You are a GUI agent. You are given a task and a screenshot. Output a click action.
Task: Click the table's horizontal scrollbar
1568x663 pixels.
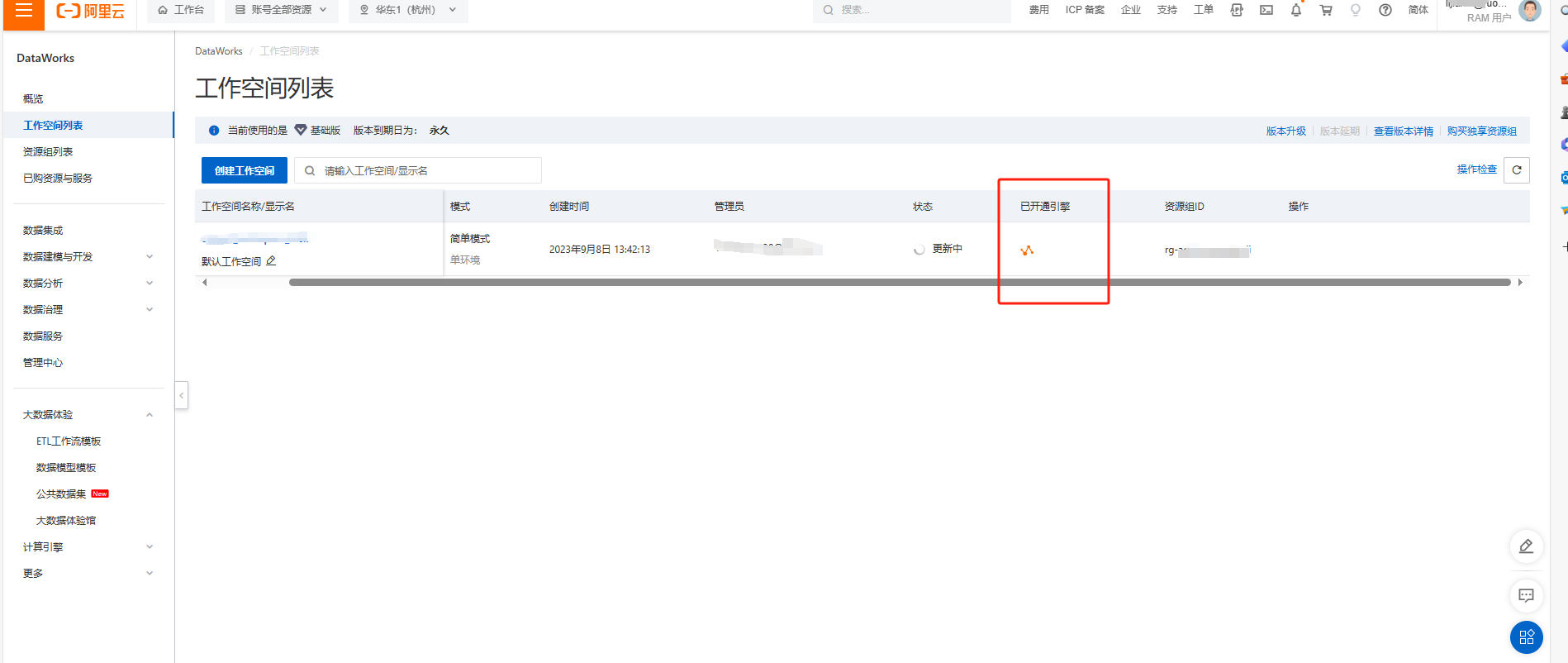[900, 283]
